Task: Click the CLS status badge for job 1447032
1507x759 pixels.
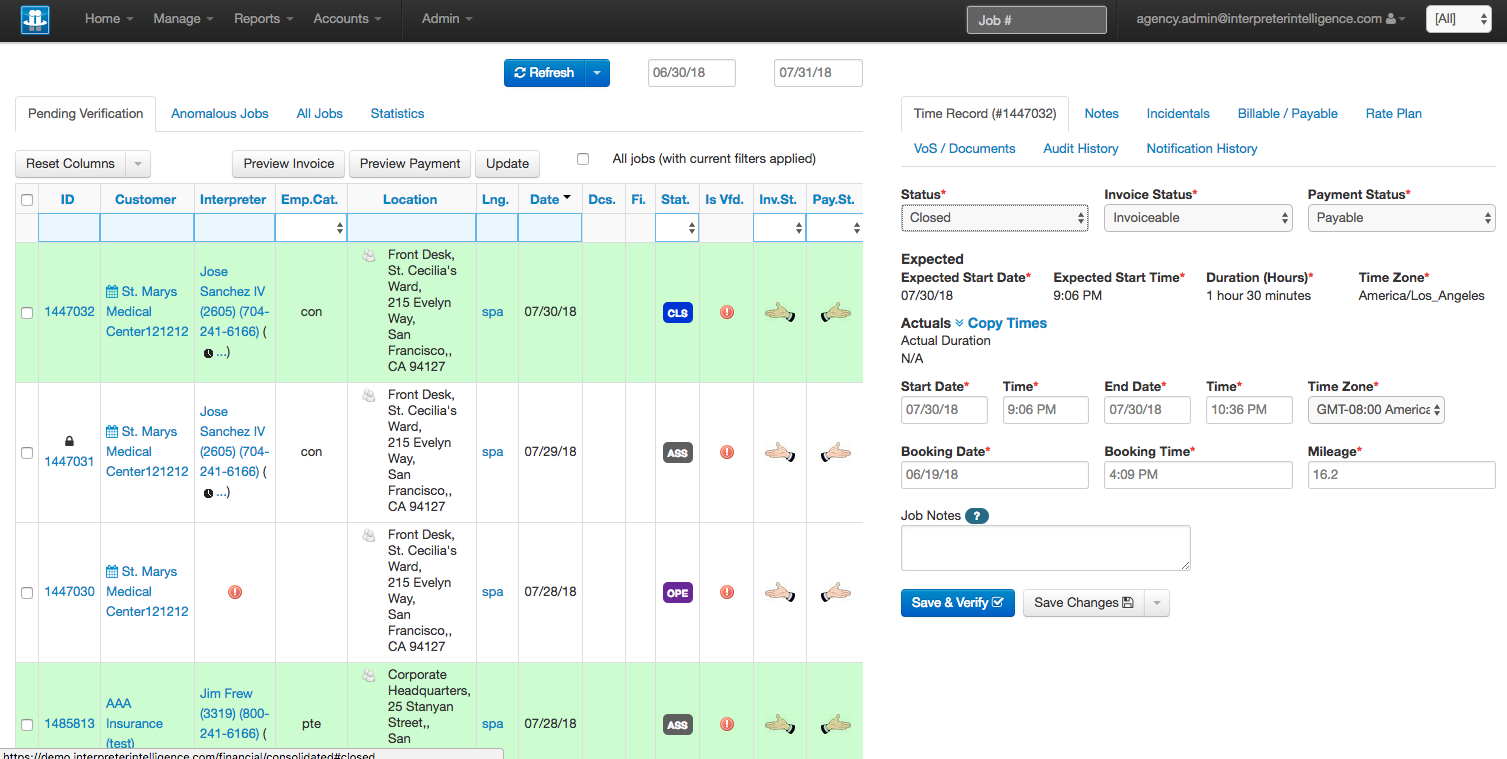Action: 677,313
